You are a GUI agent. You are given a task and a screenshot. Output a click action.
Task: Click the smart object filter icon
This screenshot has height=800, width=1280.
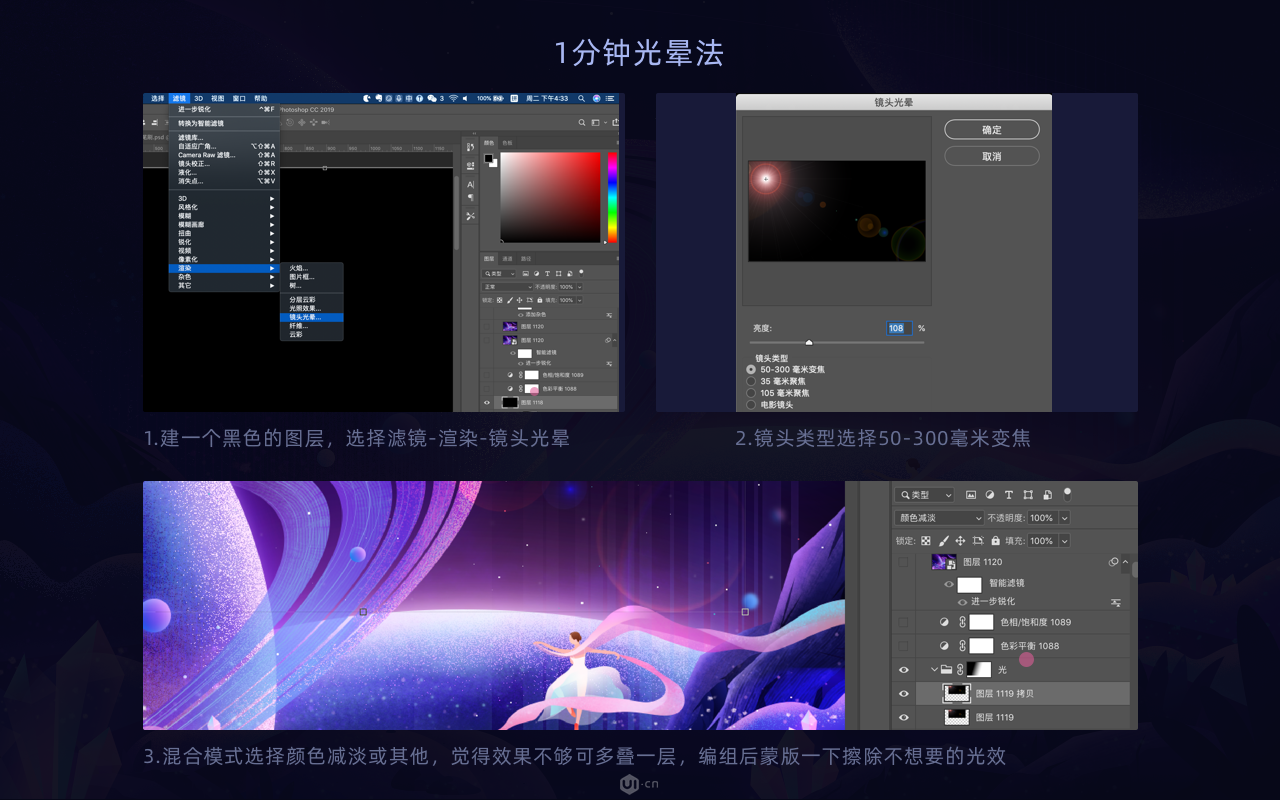point(1046,495)
